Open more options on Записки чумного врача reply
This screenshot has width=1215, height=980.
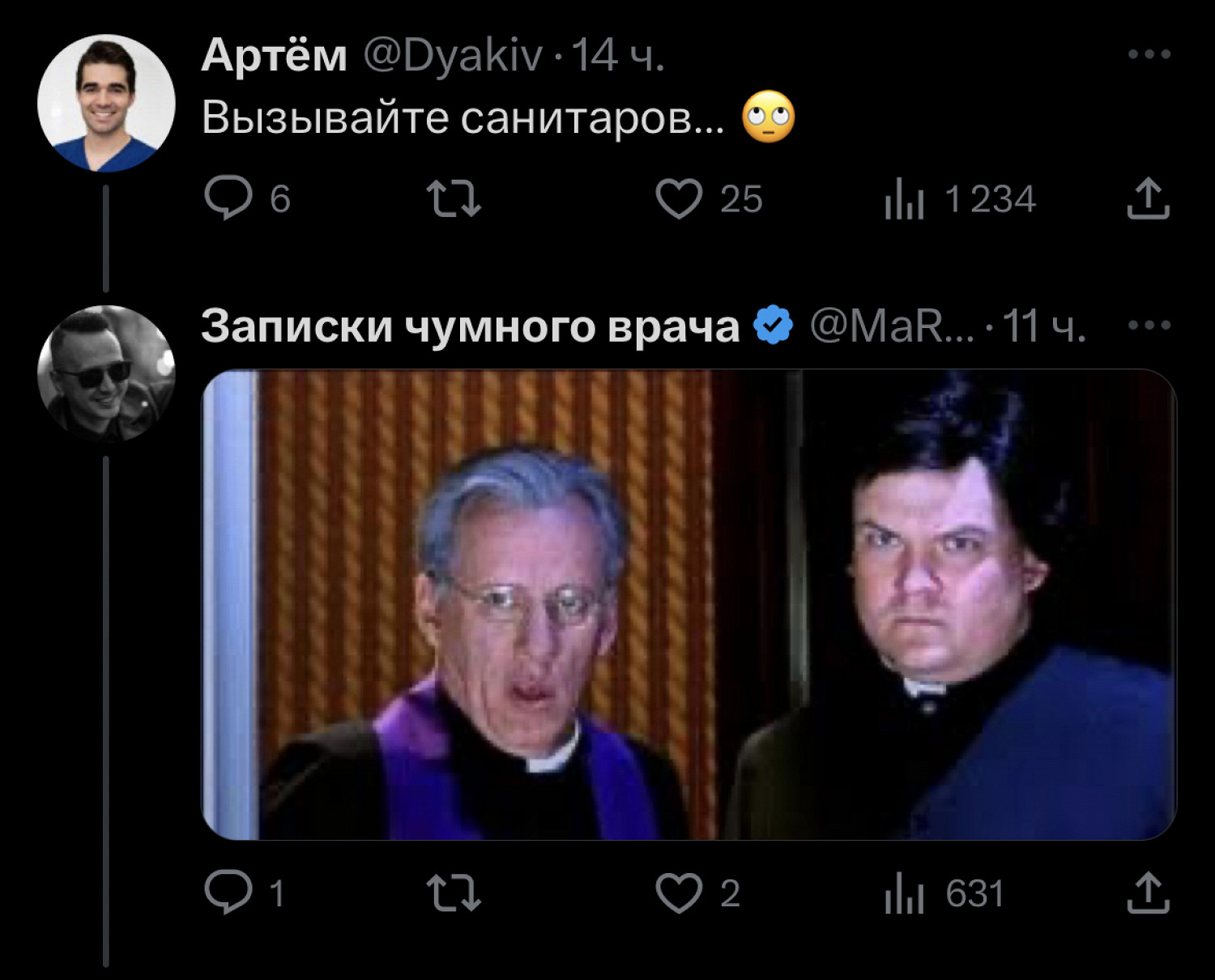point(1149,326)
